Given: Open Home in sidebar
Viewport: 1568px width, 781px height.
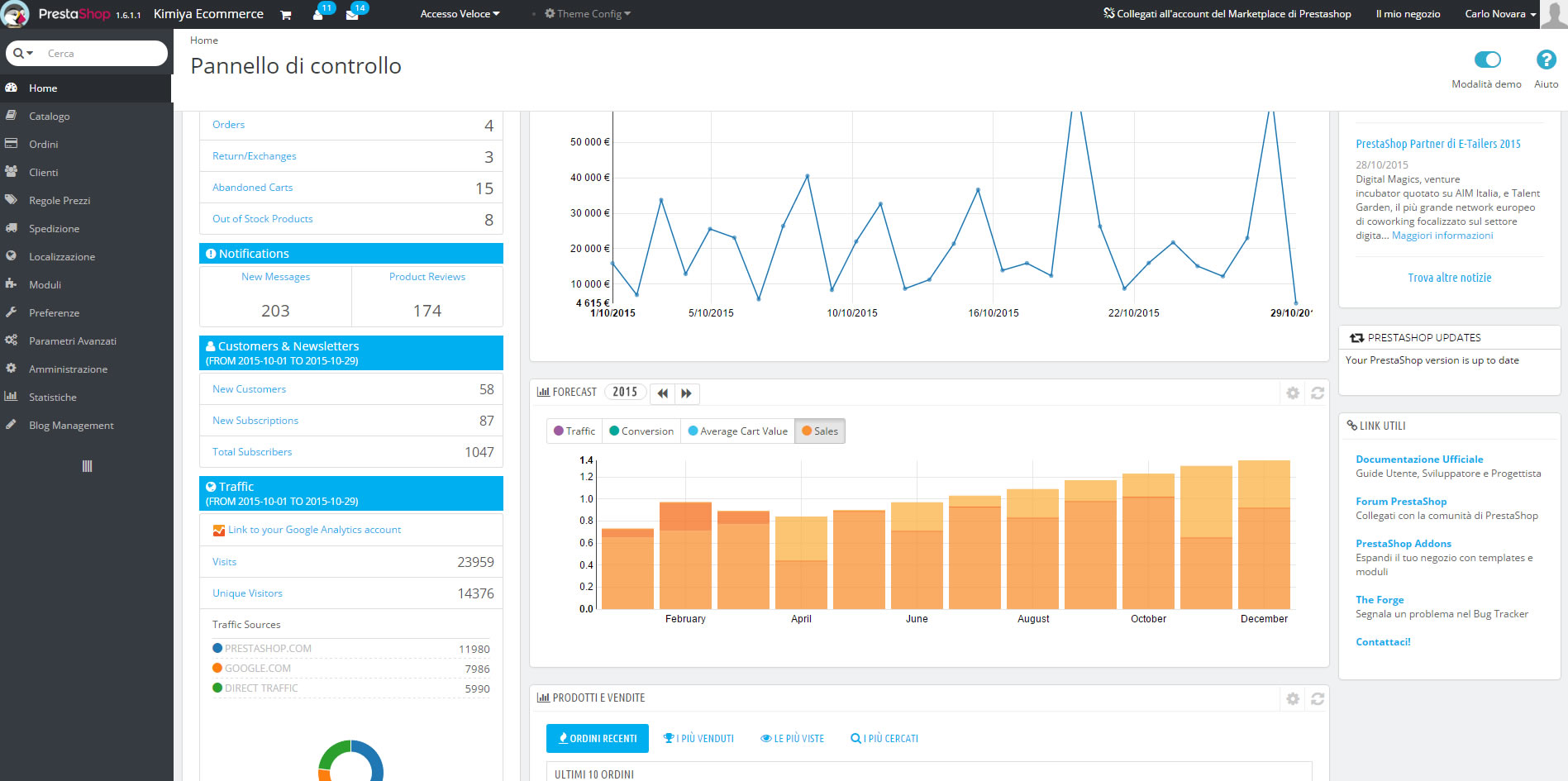Looking at the screenshot, I should coord(87,88).
